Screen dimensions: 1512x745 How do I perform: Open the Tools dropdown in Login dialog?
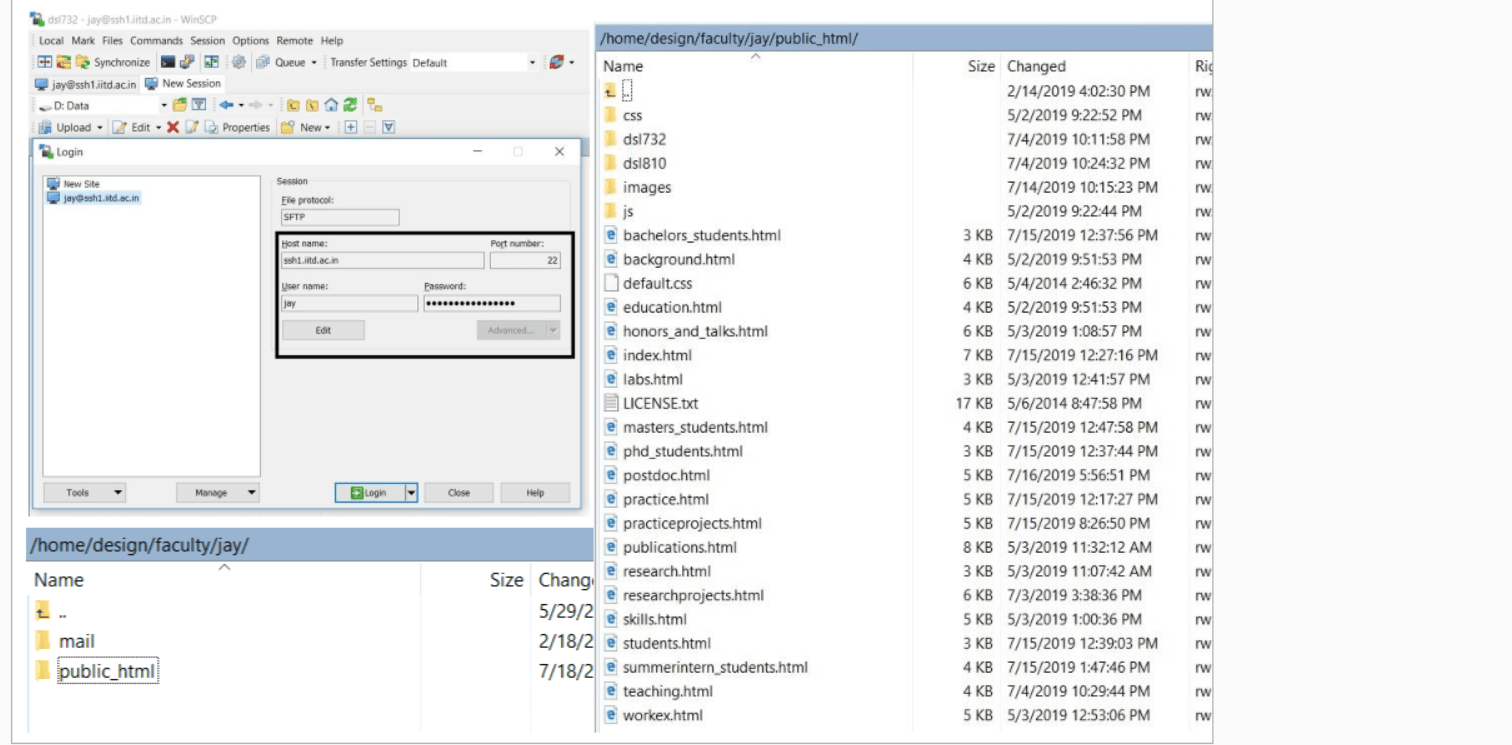85,493
